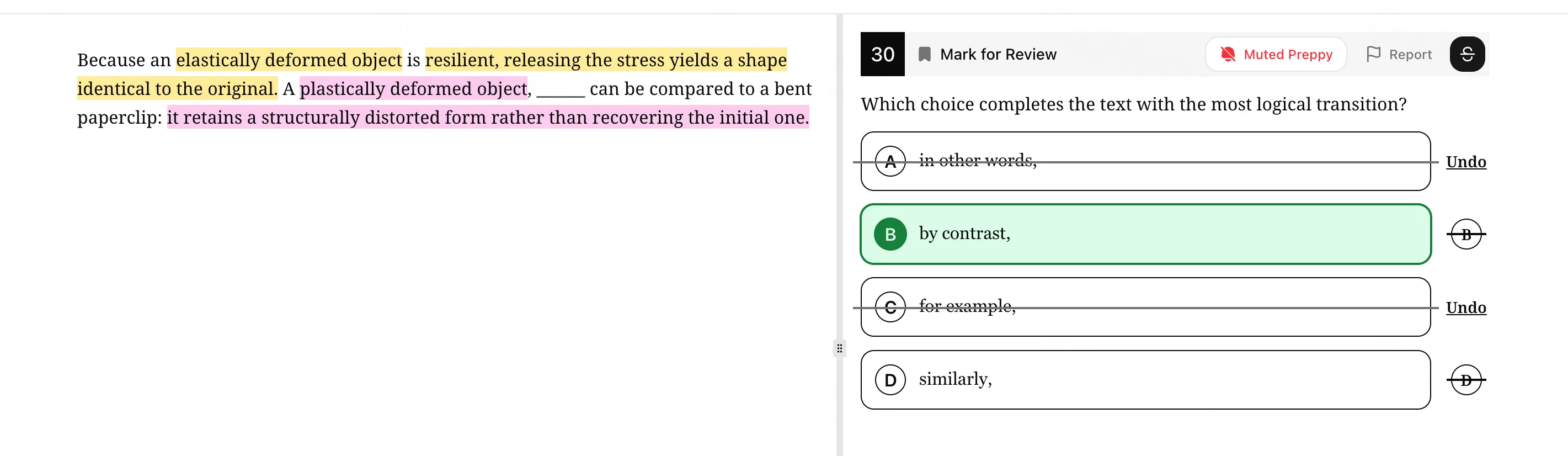Viewport: 1568px width, 456px height.
Task: Undo the elimination of choice C
Action: [x=1466, y=307]
